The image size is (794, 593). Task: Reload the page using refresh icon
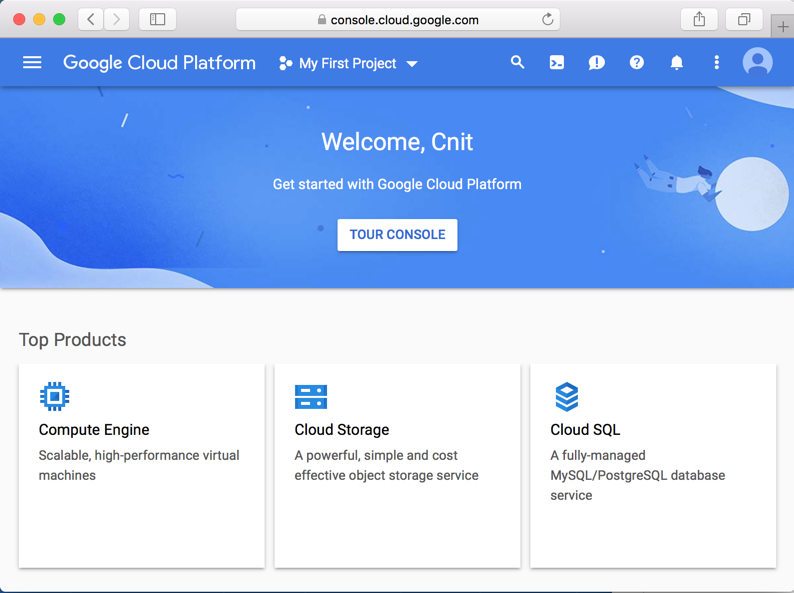547,20
